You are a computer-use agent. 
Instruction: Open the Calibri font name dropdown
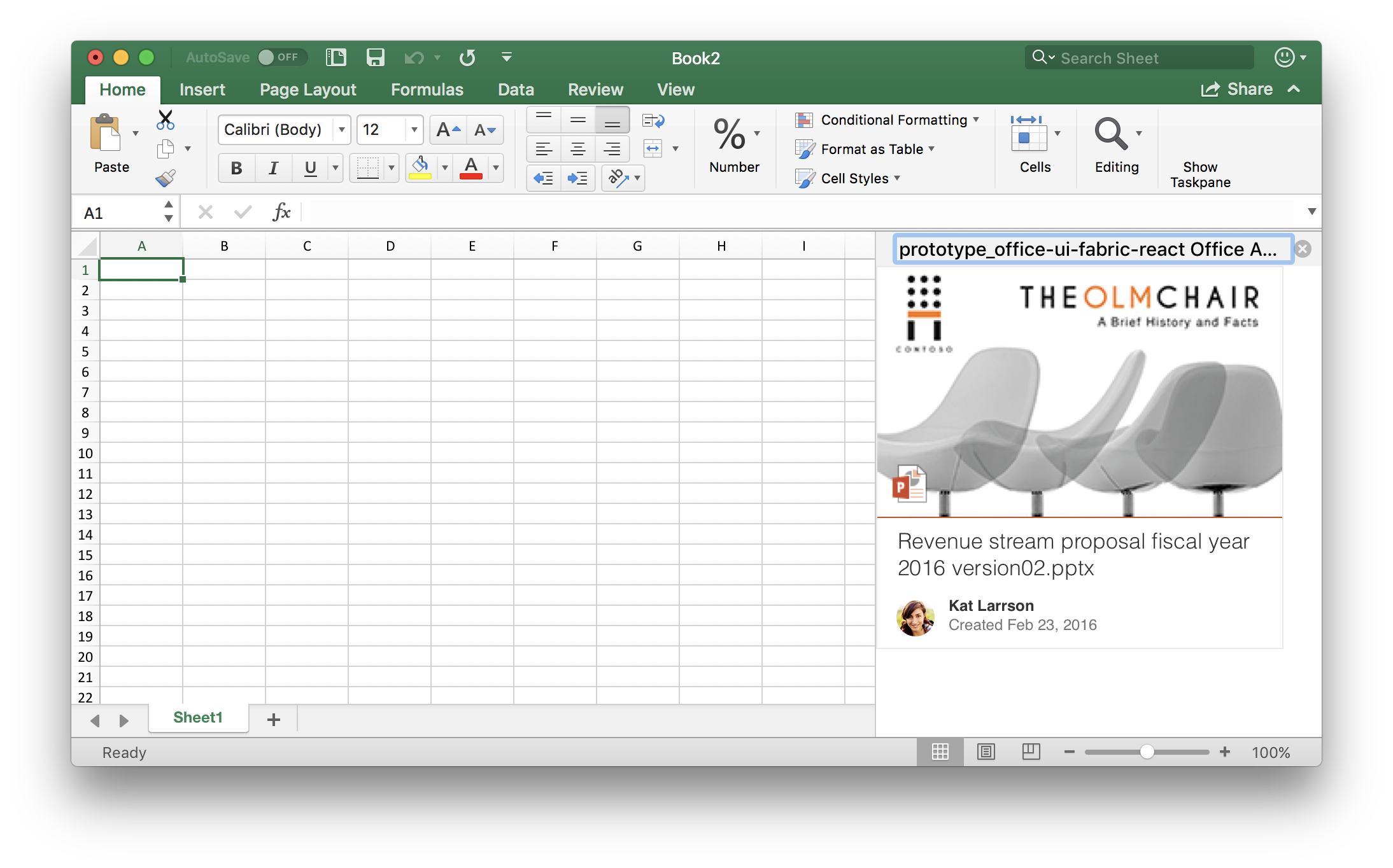(342, 130)
